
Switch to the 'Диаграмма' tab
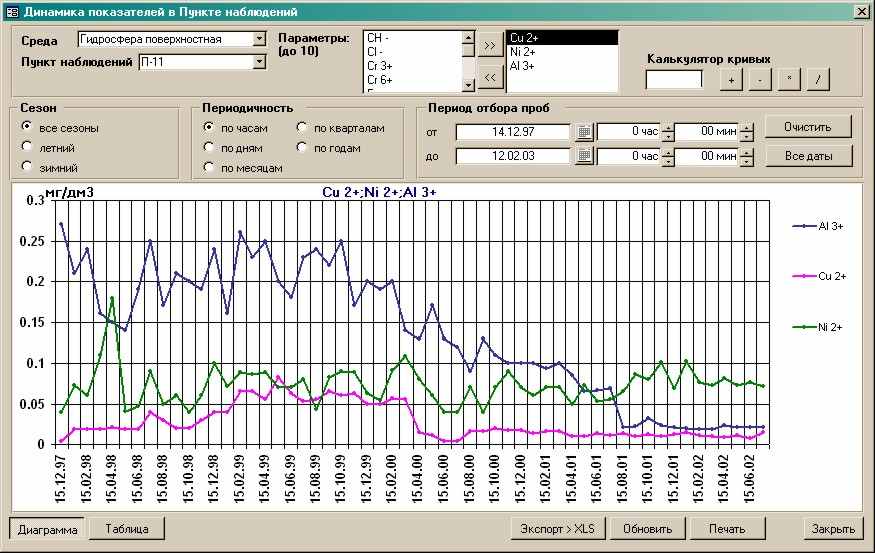(x=47, y=530)
